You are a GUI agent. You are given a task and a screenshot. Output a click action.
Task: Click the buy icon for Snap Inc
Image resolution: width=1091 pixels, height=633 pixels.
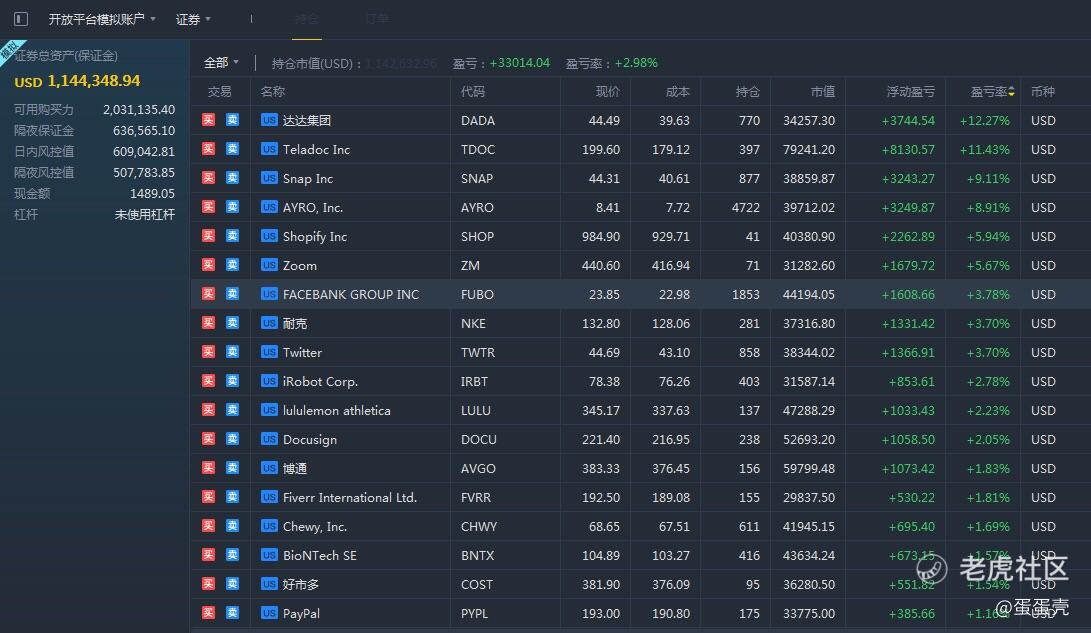tap(209, 178)
